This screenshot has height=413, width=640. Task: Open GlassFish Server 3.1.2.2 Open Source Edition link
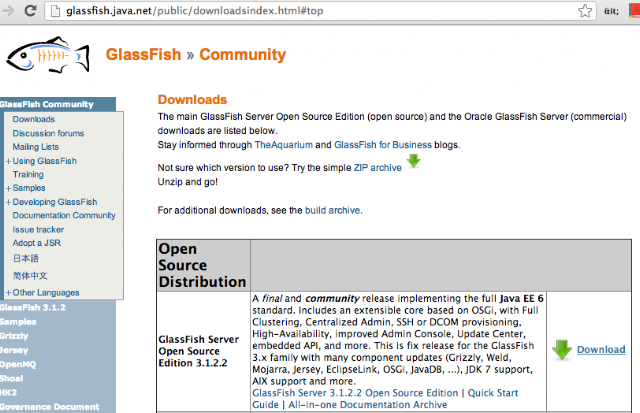[x=355, y=393]
